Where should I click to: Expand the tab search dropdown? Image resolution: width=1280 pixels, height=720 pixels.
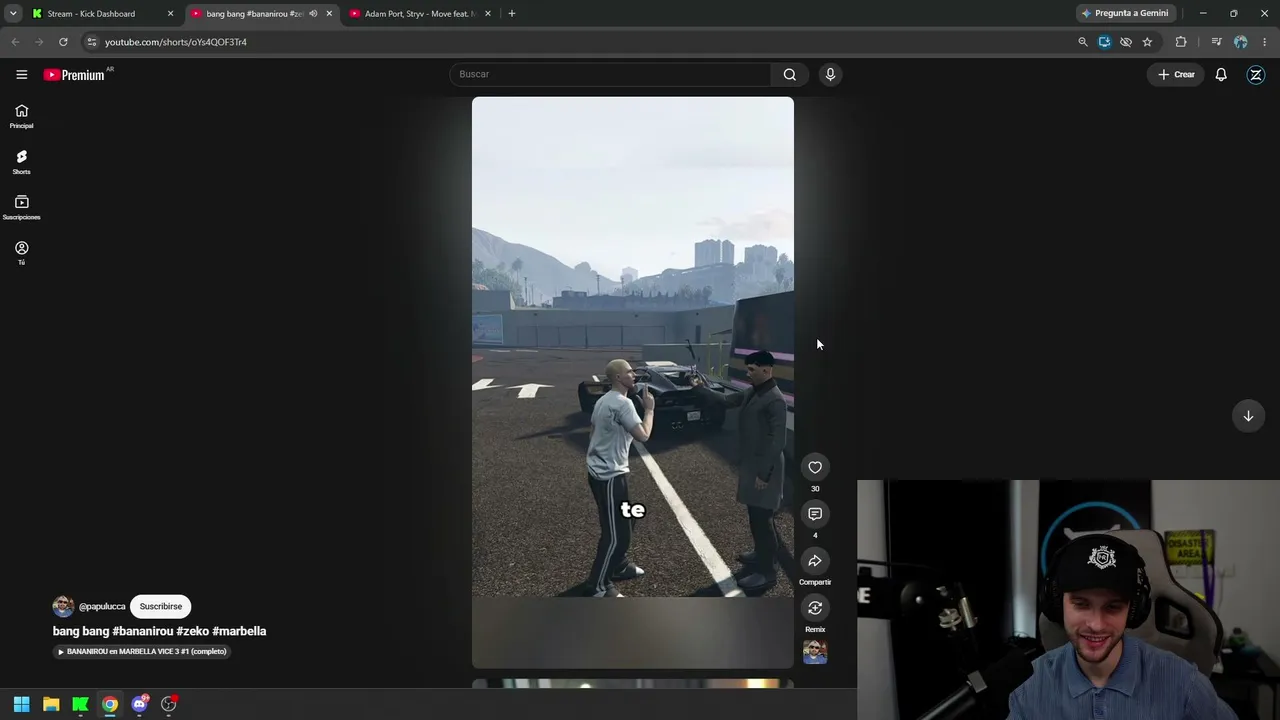pyautogui.click(x=13, y=14)
